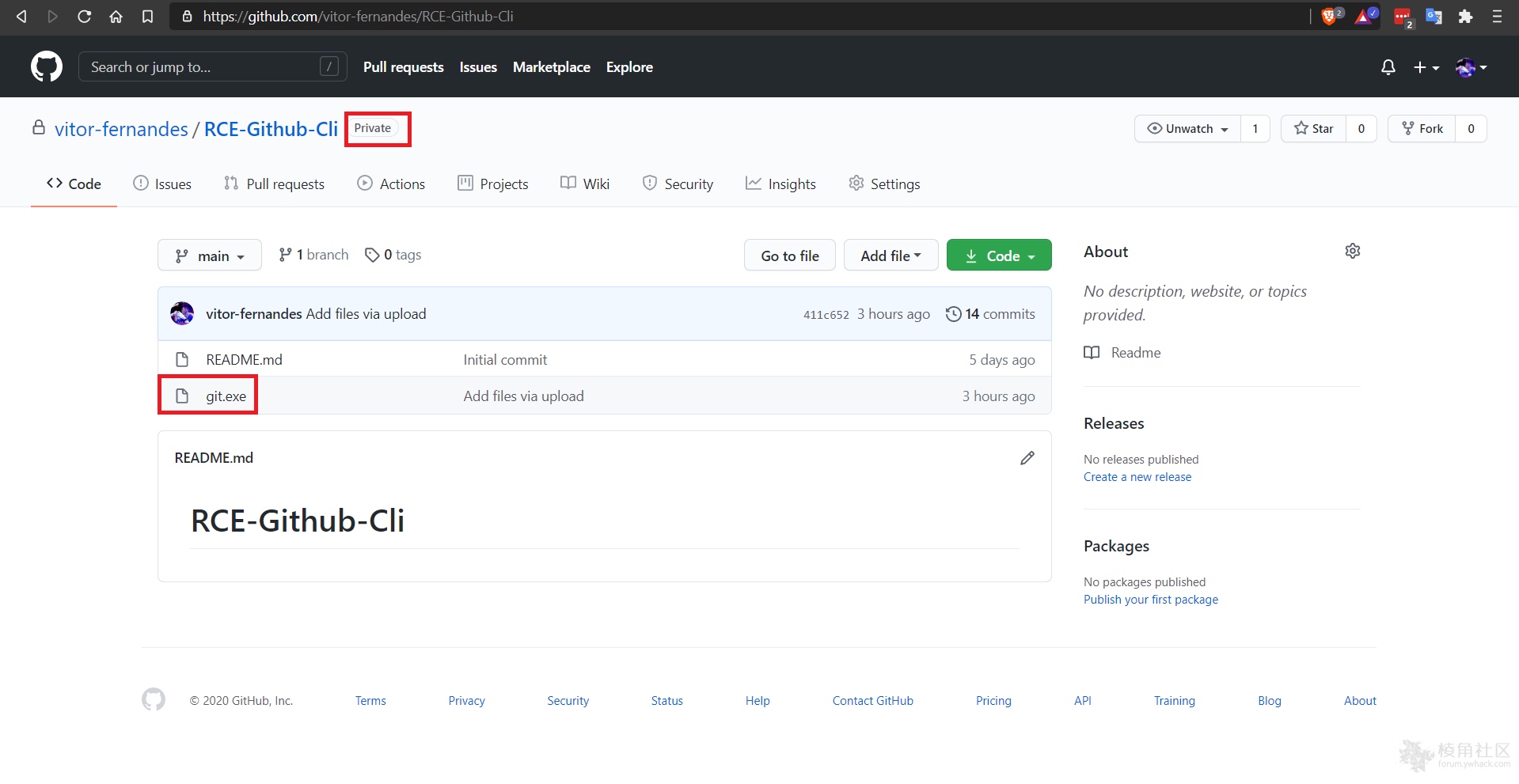The image size is (1519, 784).
Task: Click the About section gear icon
Action: coord(1352,251)
